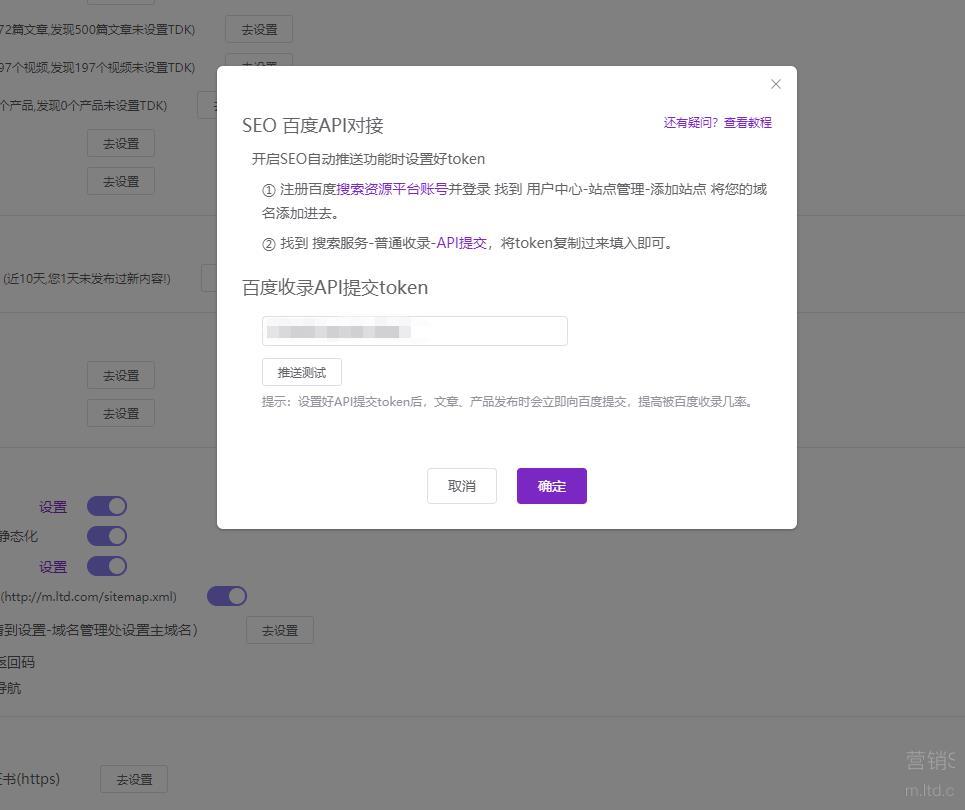Toggle the 静态化 switch
The width and height of the screenshot is (965, 810).
107,536
